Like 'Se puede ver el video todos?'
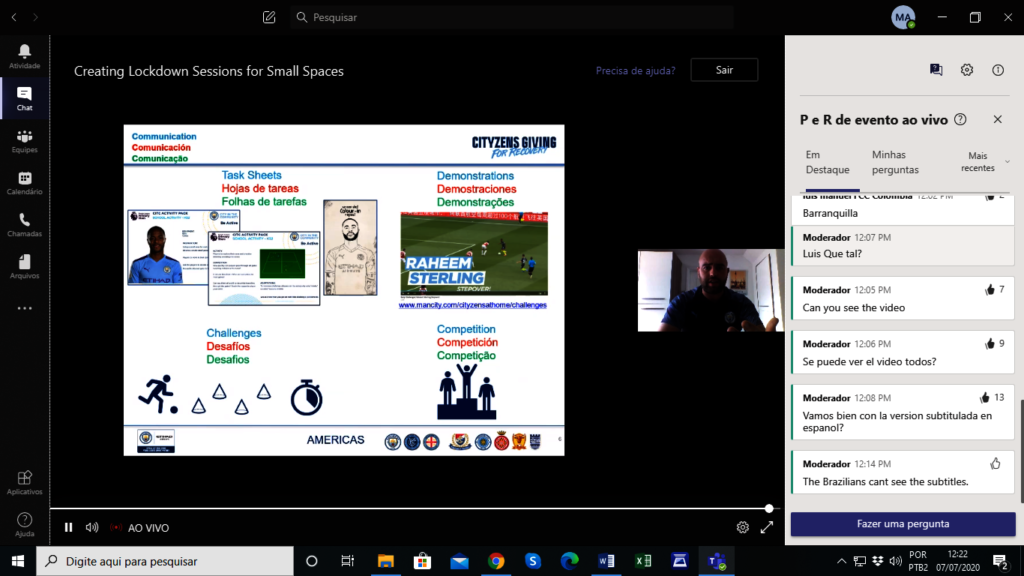Screen dimensions: 1024x576 989,344
